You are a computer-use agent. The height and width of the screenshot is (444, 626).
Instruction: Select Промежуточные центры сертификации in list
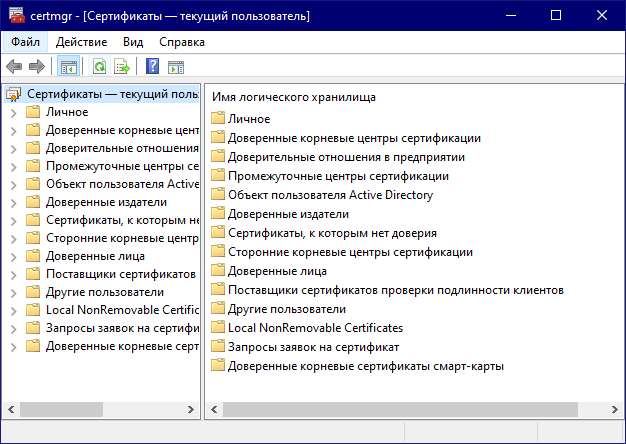click(x=338, y=176)
